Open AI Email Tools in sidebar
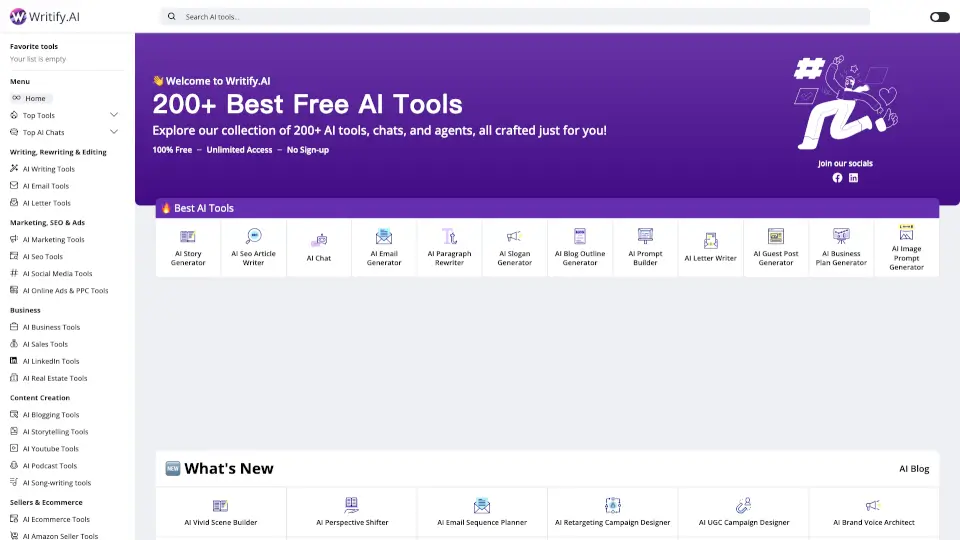This screenshot has width=960, height=540. click(45, 186)
